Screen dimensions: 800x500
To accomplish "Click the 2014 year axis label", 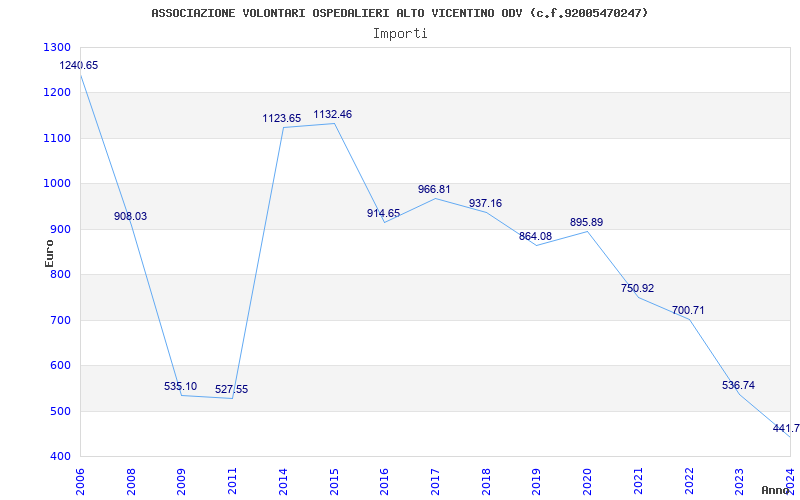I will coord(283,482).
